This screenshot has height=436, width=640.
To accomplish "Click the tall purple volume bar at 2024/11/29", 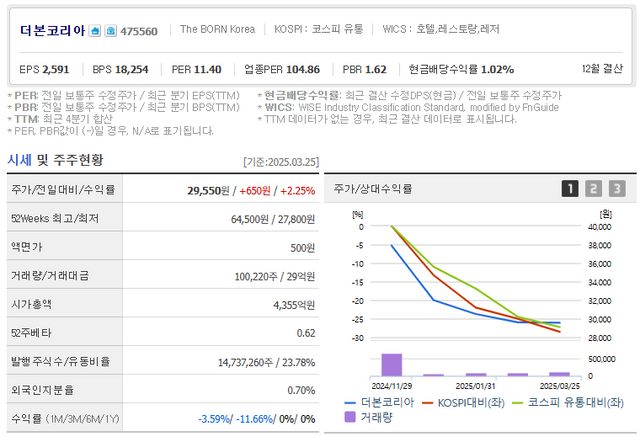I will [391, 364].
